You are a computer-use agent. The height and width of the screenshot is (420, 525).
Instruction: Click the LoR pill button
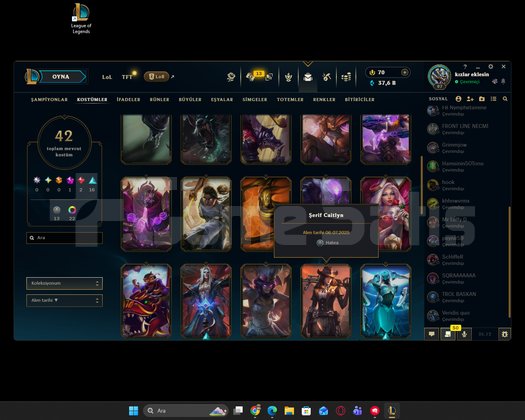pos(156,77)
